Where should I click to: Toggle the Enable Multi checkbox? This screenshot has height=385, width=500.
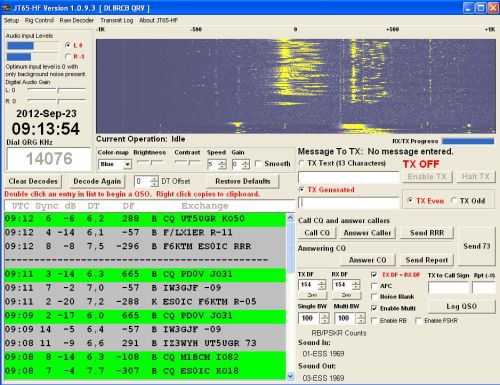tap(374, 308)
